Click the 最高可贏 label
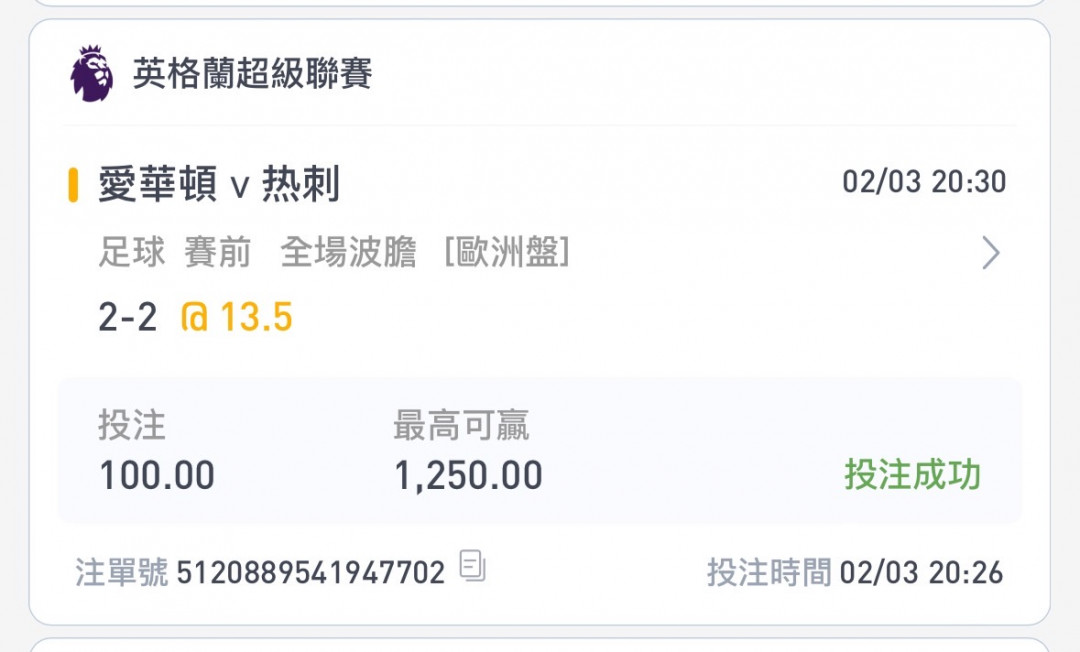 point(461,425)
